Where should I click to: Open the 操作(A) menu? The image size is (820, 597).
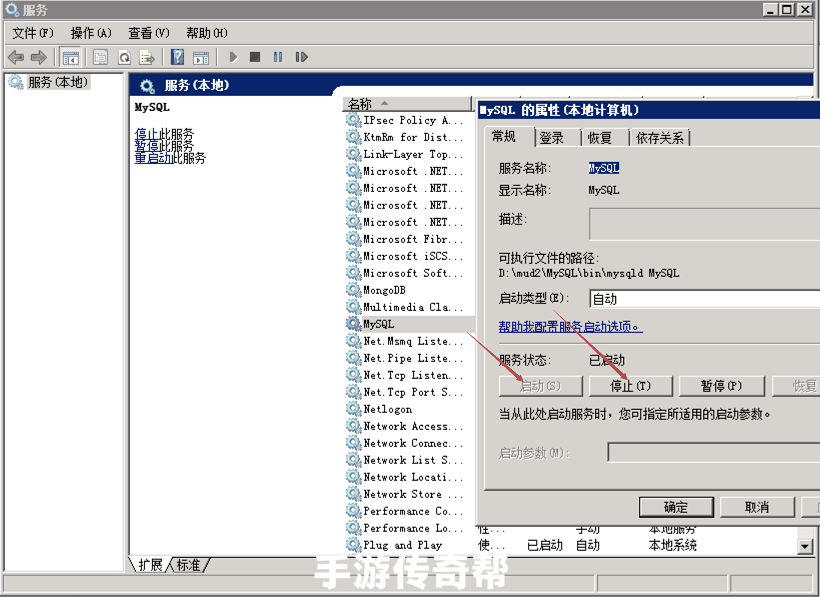tap(91, 33)
